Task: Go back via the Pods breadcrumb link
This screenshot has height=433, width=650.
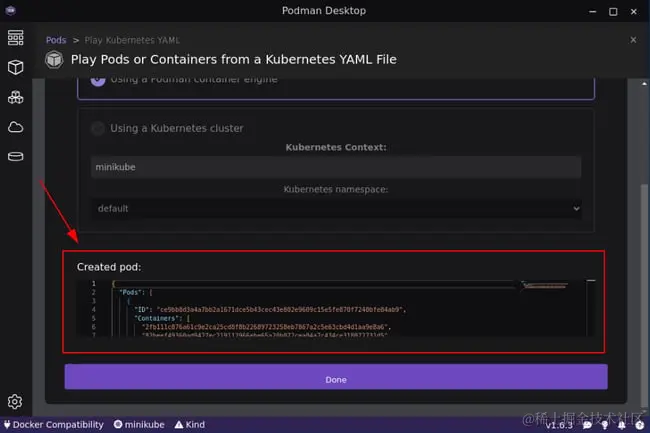Action: pyautogui.click(x=56, y=40)
